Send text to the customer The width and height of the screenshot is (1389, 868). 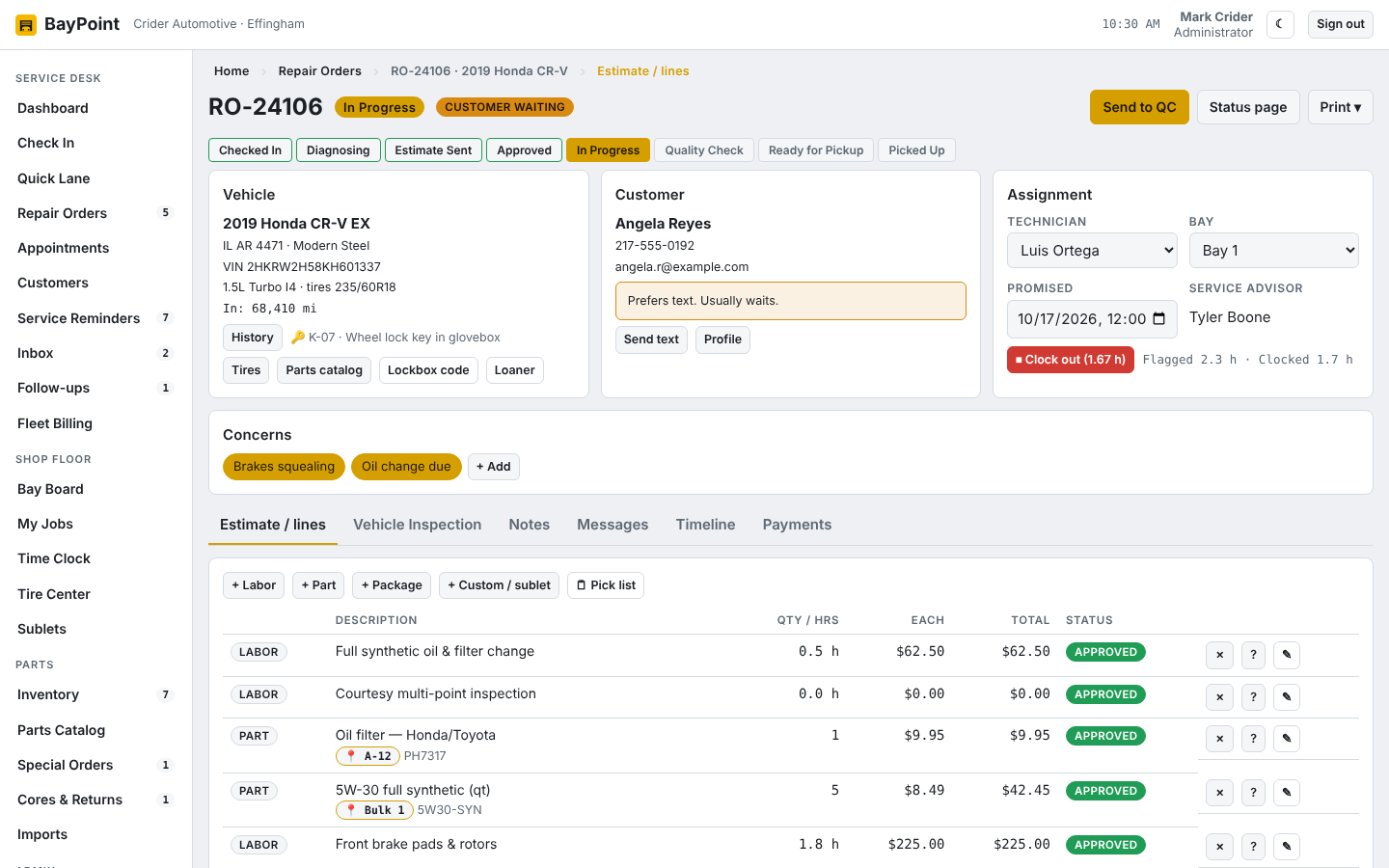[651, 339]
